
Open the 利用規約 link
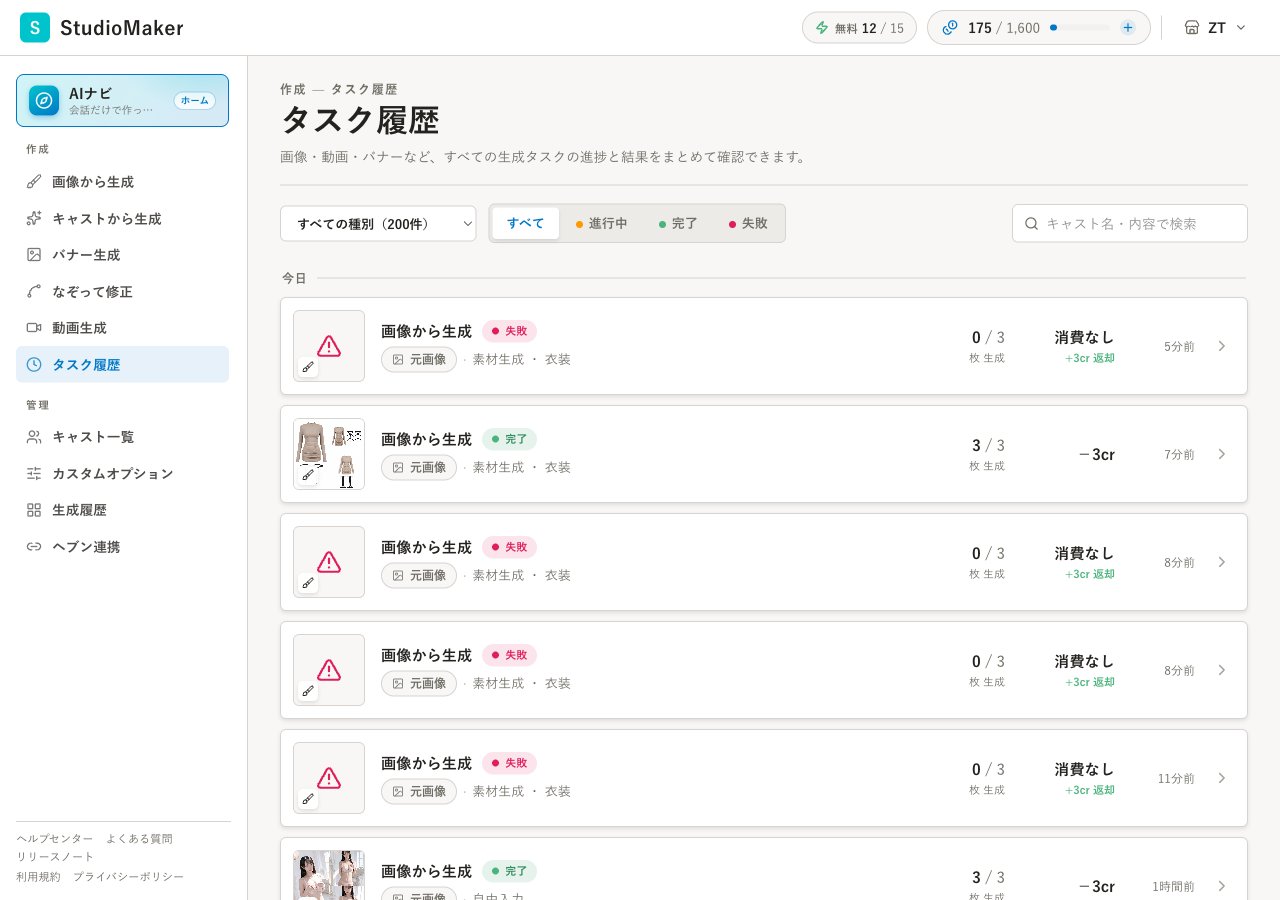point(38,877)
